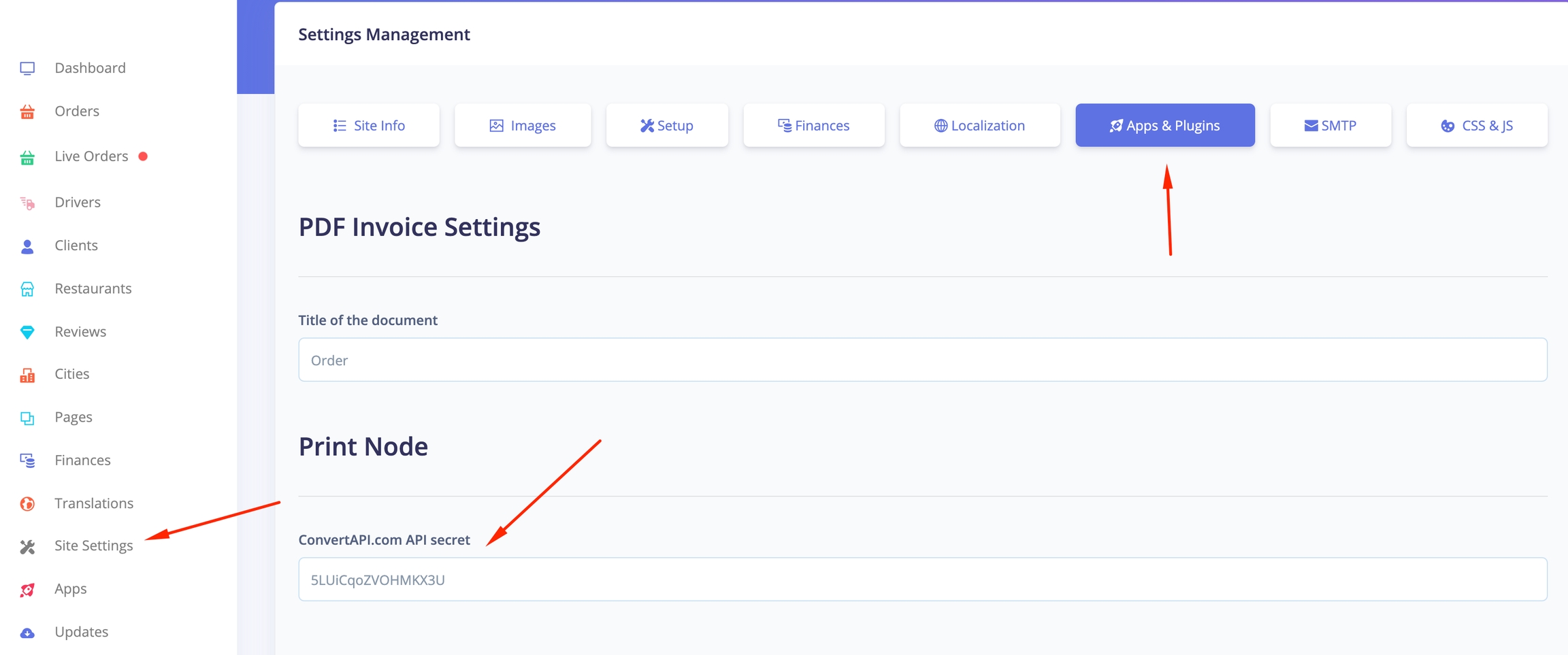Click the Translations globe icon
The width and height of the screenshot is (1568, 655).
[27, 504]
